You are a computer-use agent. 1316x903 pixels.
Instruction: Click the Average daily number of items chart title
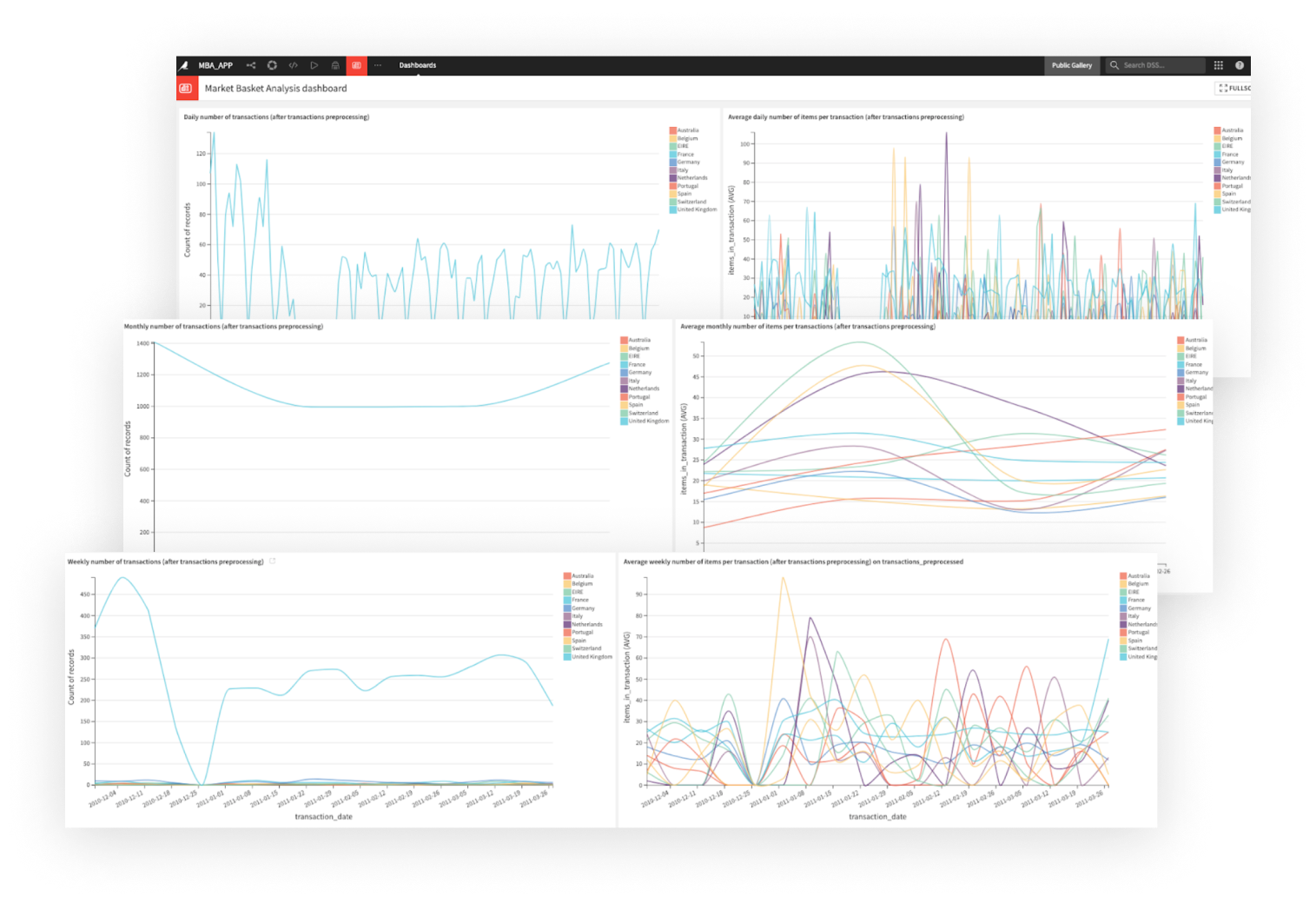pos(846,116)
